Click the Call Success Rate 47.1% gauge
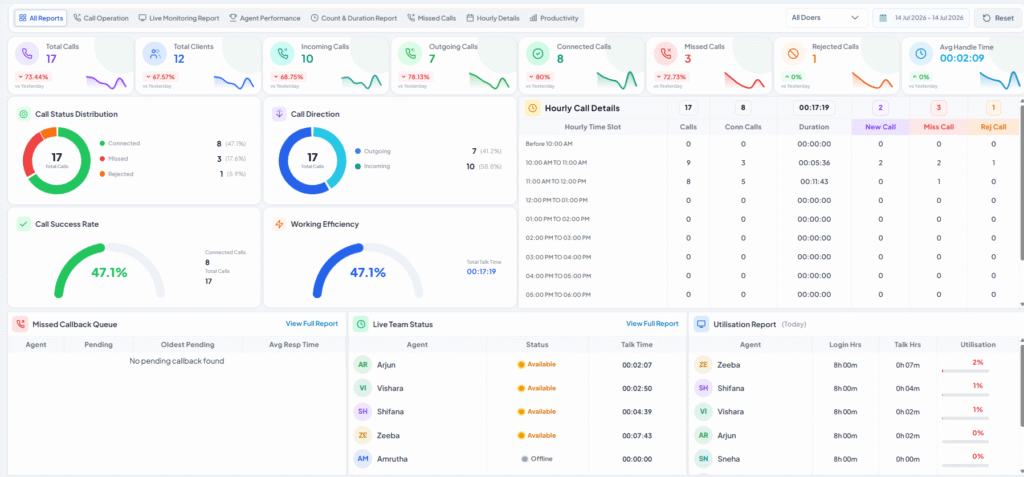The height and width of the screenshot is (477, 1024). coord(109,271)
